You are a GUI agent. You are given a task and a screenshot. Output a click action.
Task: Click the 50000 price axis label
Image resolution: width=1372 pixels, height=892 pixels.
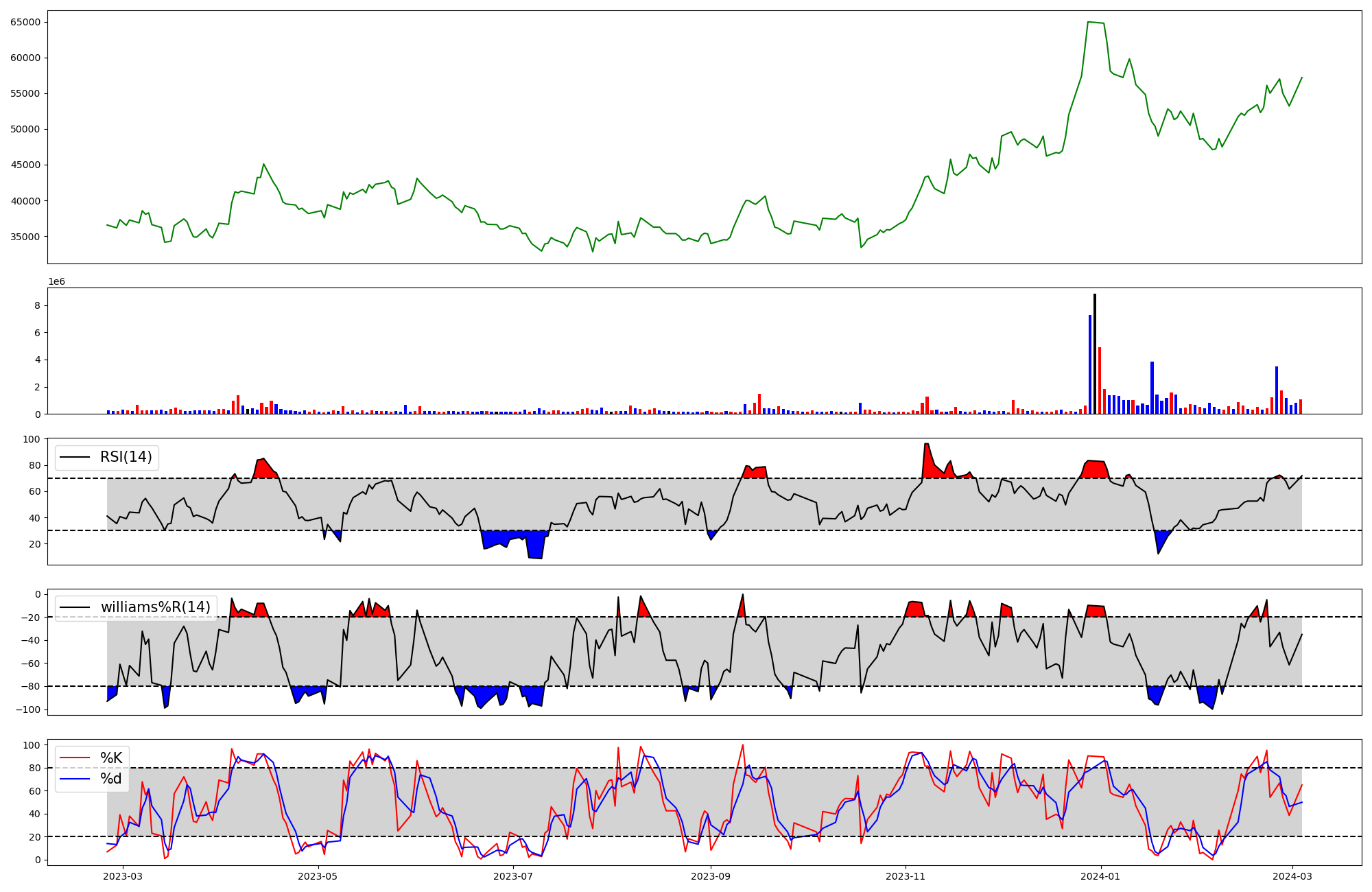(25, 129)
